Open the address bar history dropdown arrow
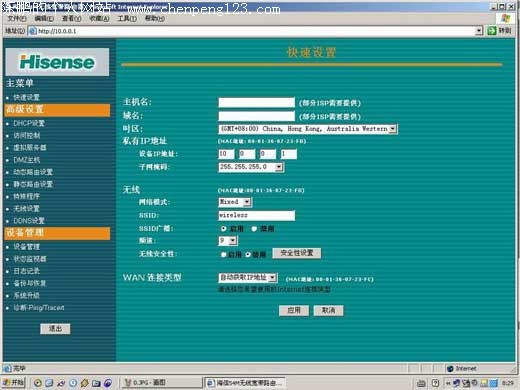 pos(479,31)
